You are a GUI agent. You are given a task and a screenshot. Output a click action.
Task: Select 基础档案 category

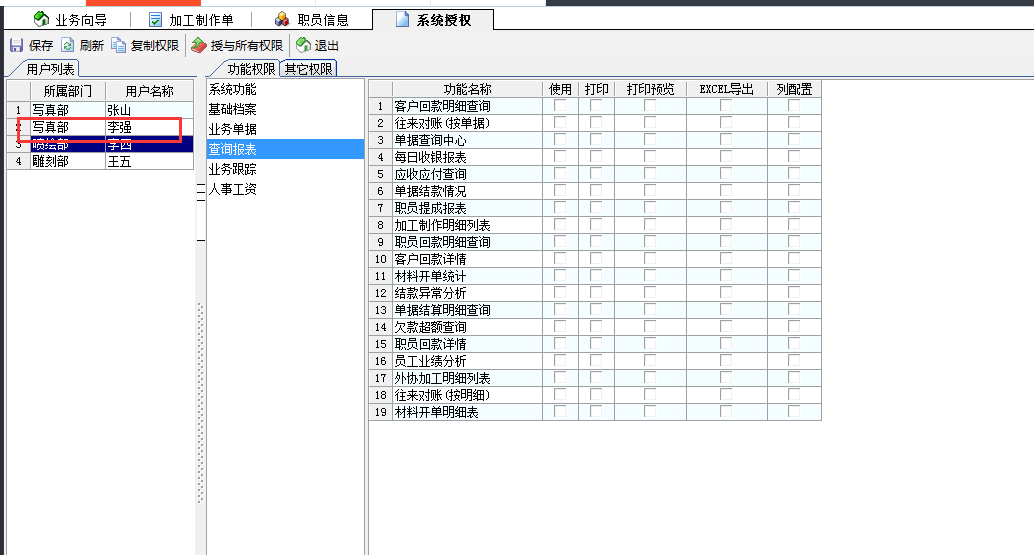tap(285, 109)
